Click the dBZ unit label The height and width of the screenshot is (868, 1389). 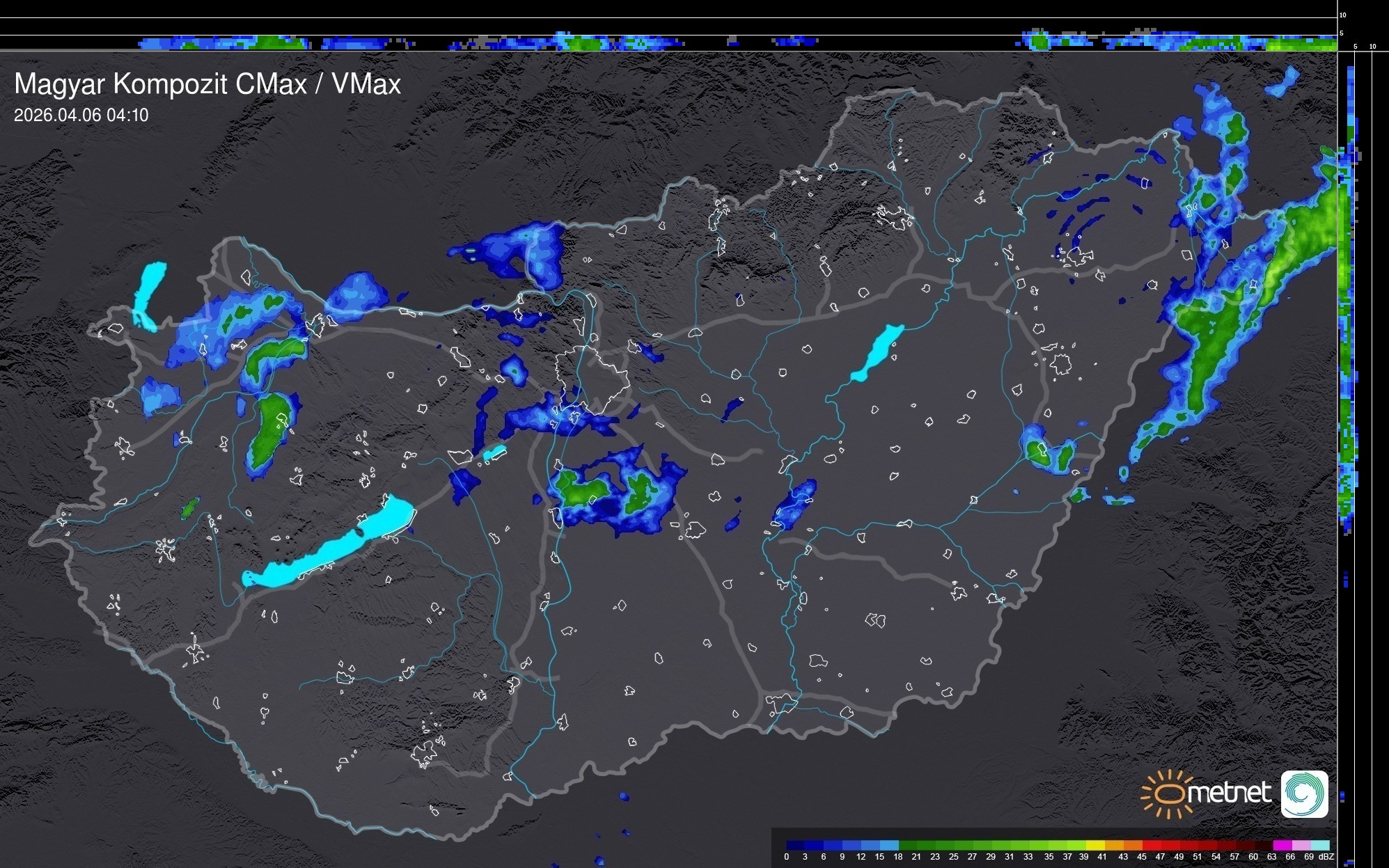coord(1326,857)
